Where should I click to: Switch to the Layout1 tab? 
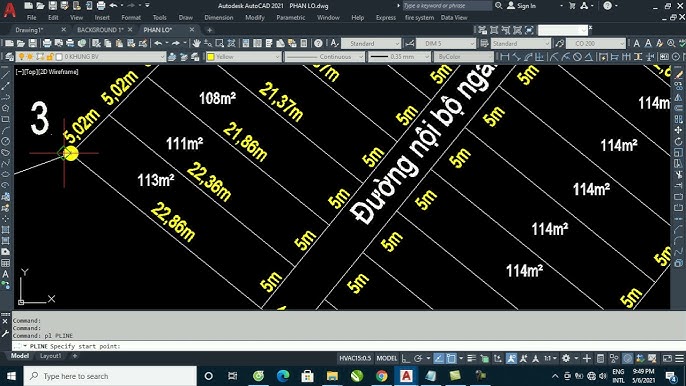tap(51, 356)
